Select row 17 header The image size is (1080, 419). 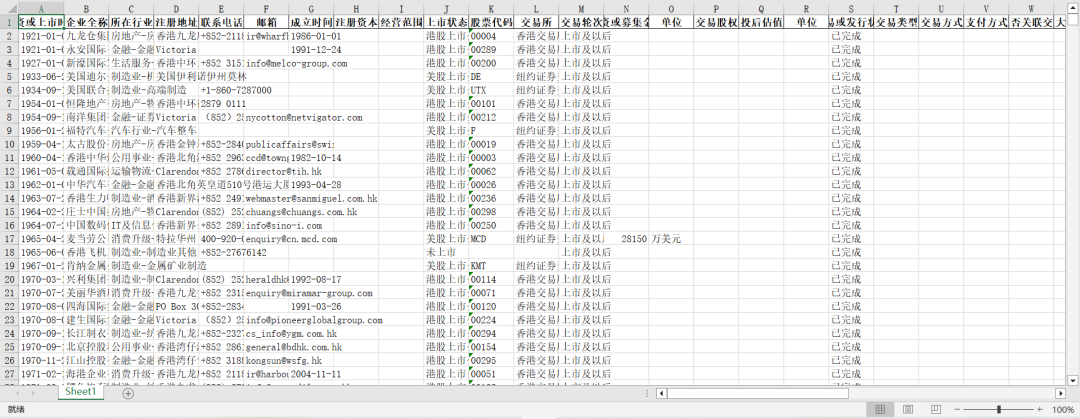[9, 238]
